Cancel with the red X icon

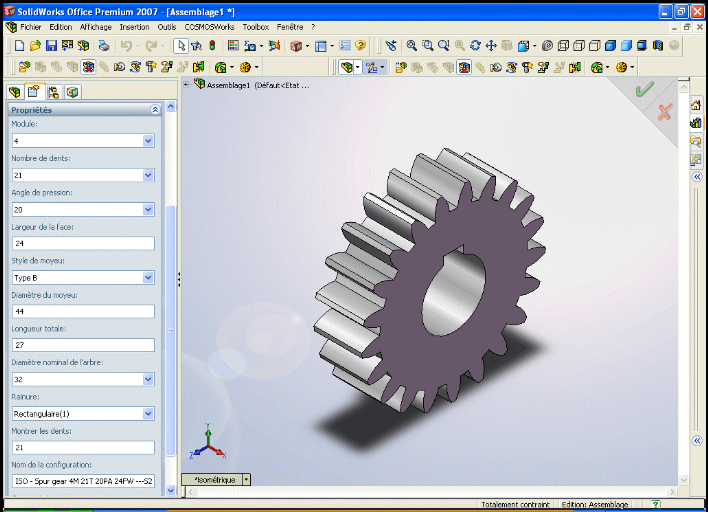click(x=665, y=111)
